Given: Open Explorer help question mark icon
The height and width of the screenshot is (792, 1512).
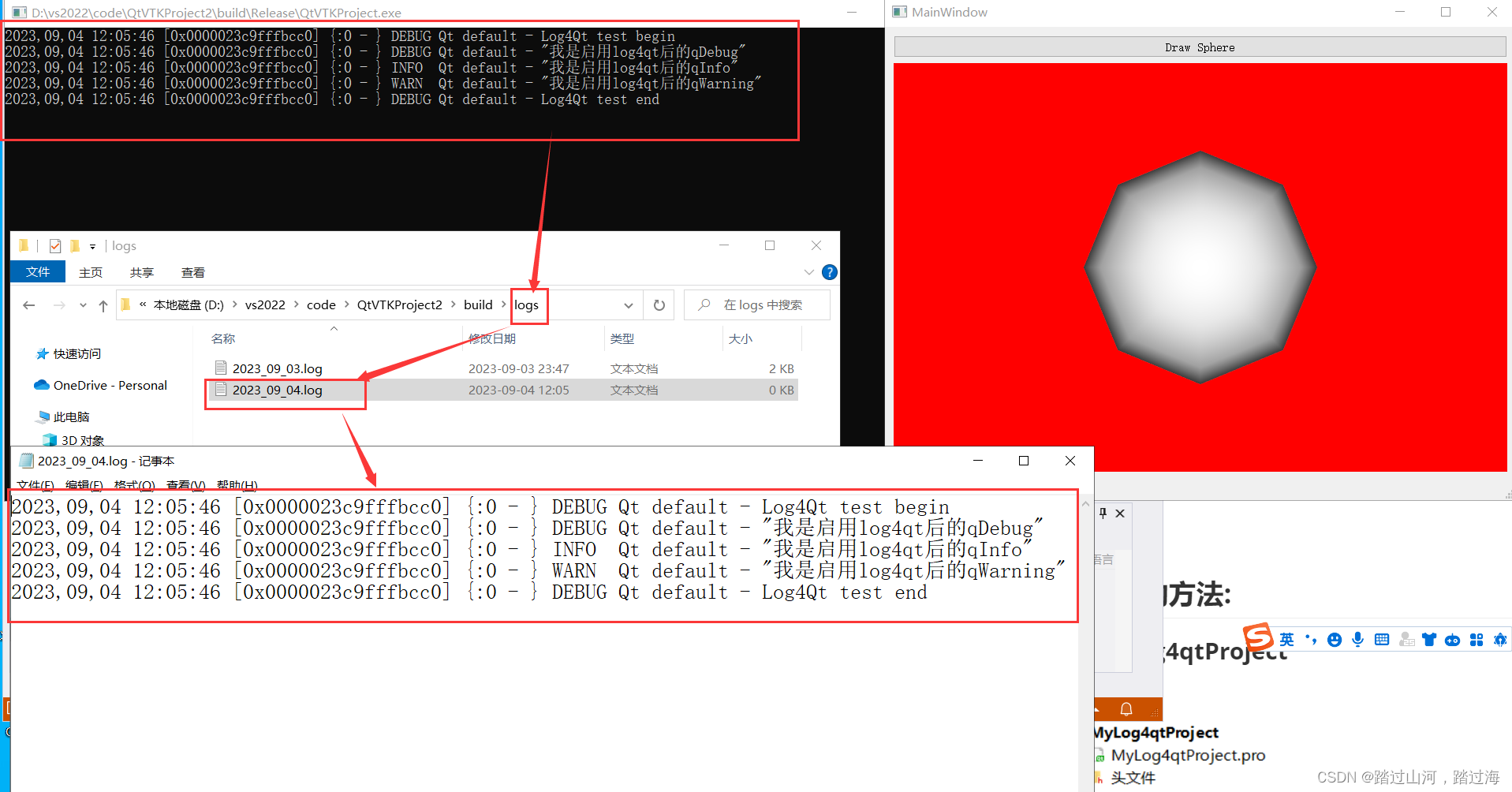Looking at the screenshot, I should 829,272.
